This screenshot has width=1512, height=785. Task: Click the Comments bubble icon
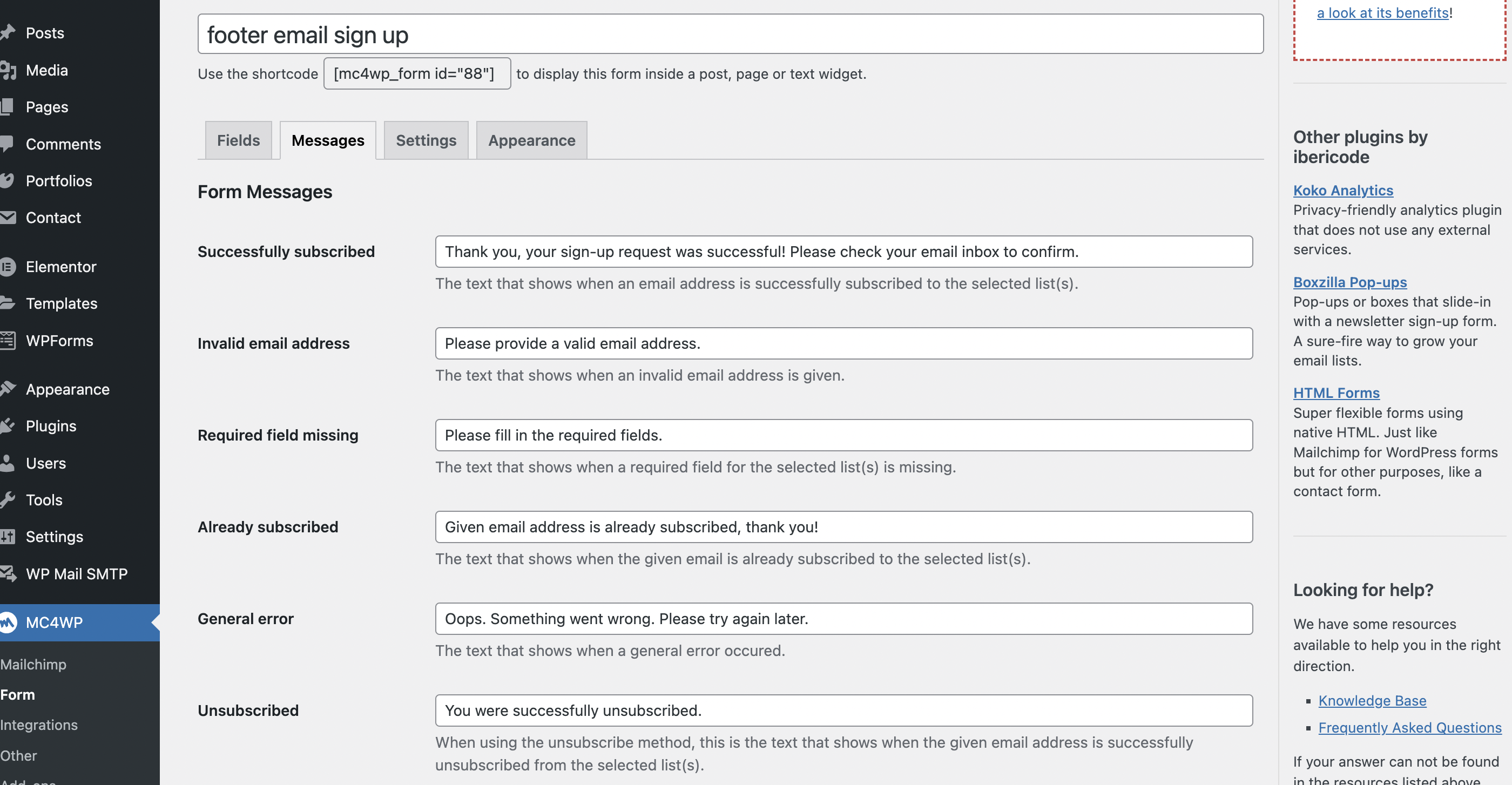[x=7, y=144]
